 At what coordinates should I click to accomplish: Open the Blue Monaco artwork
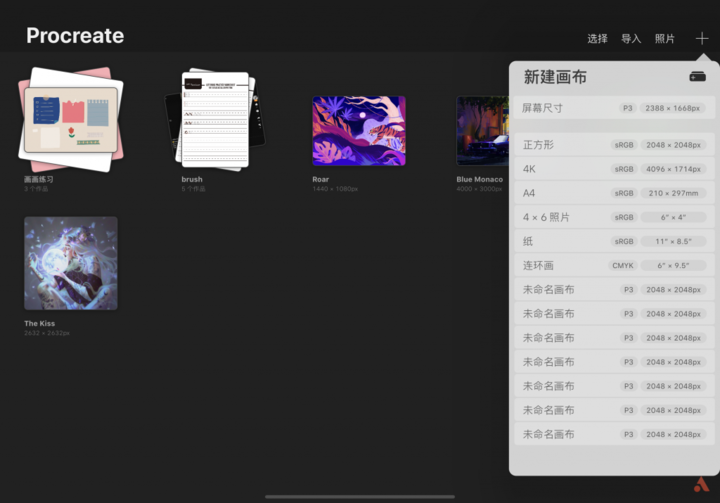click(483, 130)
